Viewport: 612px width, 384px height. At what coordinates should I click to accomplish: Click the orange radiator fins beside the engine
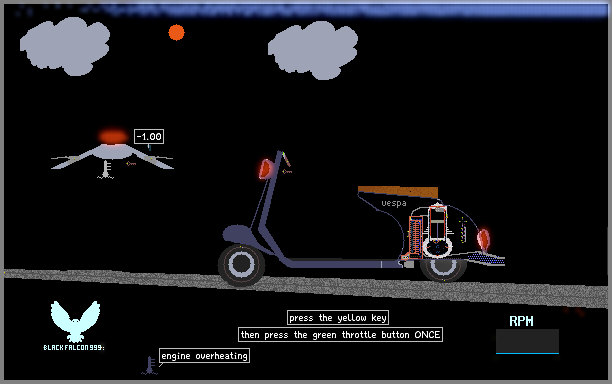[415, 236]
